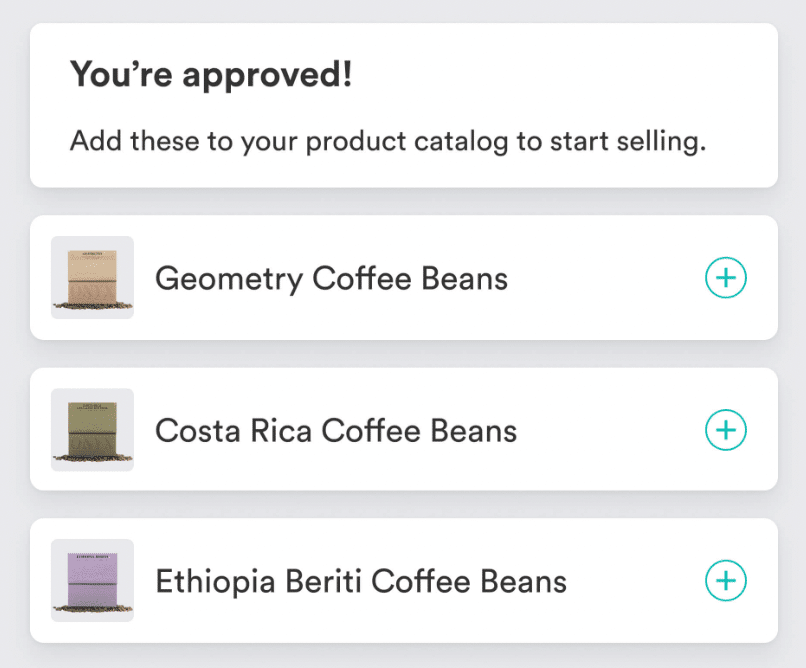The height and width of the screenshot is (668, 806).
Task: Open the green Costa Rica bag thumbnail
Action: [92, 429]
